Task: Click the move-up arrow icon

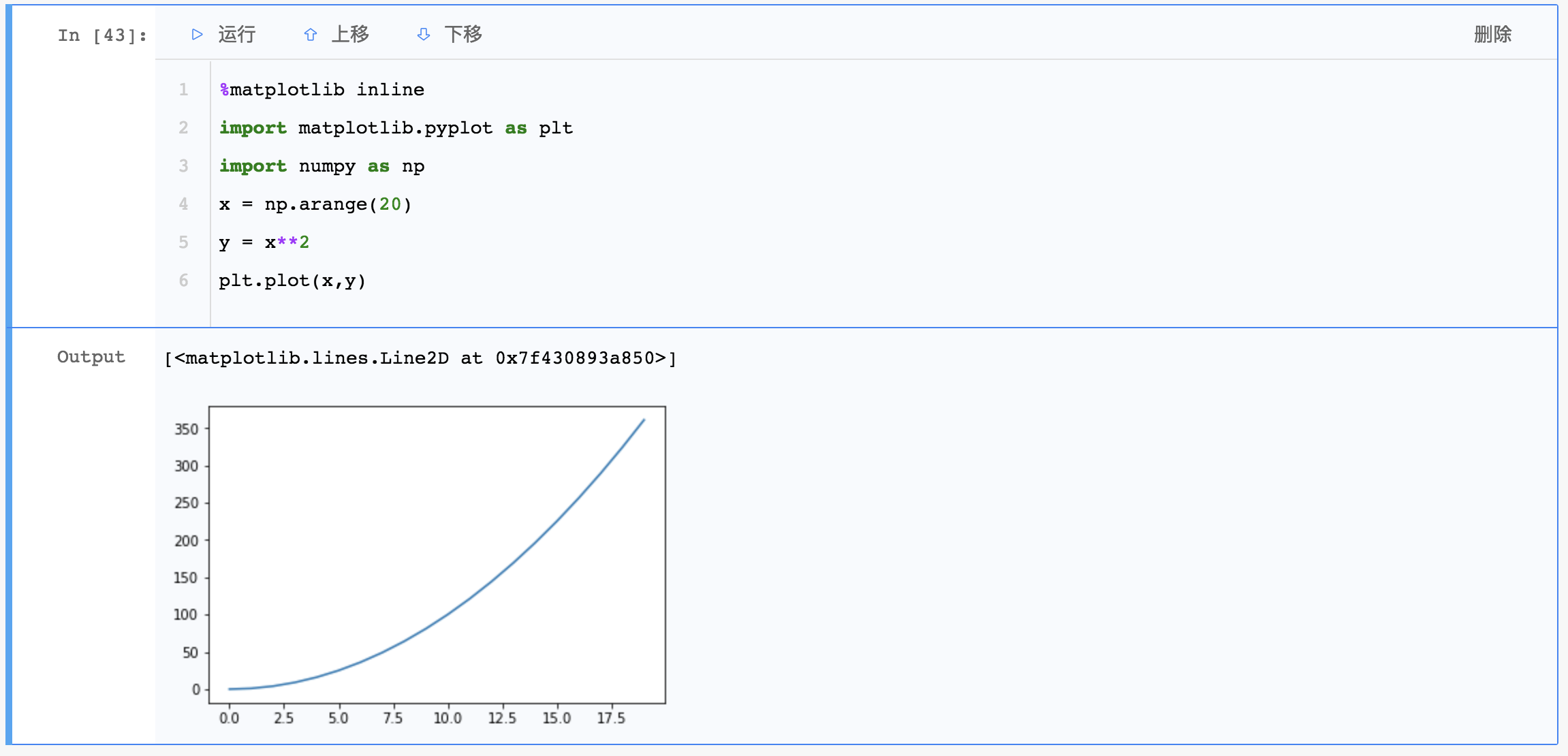Action: [311, 35]
